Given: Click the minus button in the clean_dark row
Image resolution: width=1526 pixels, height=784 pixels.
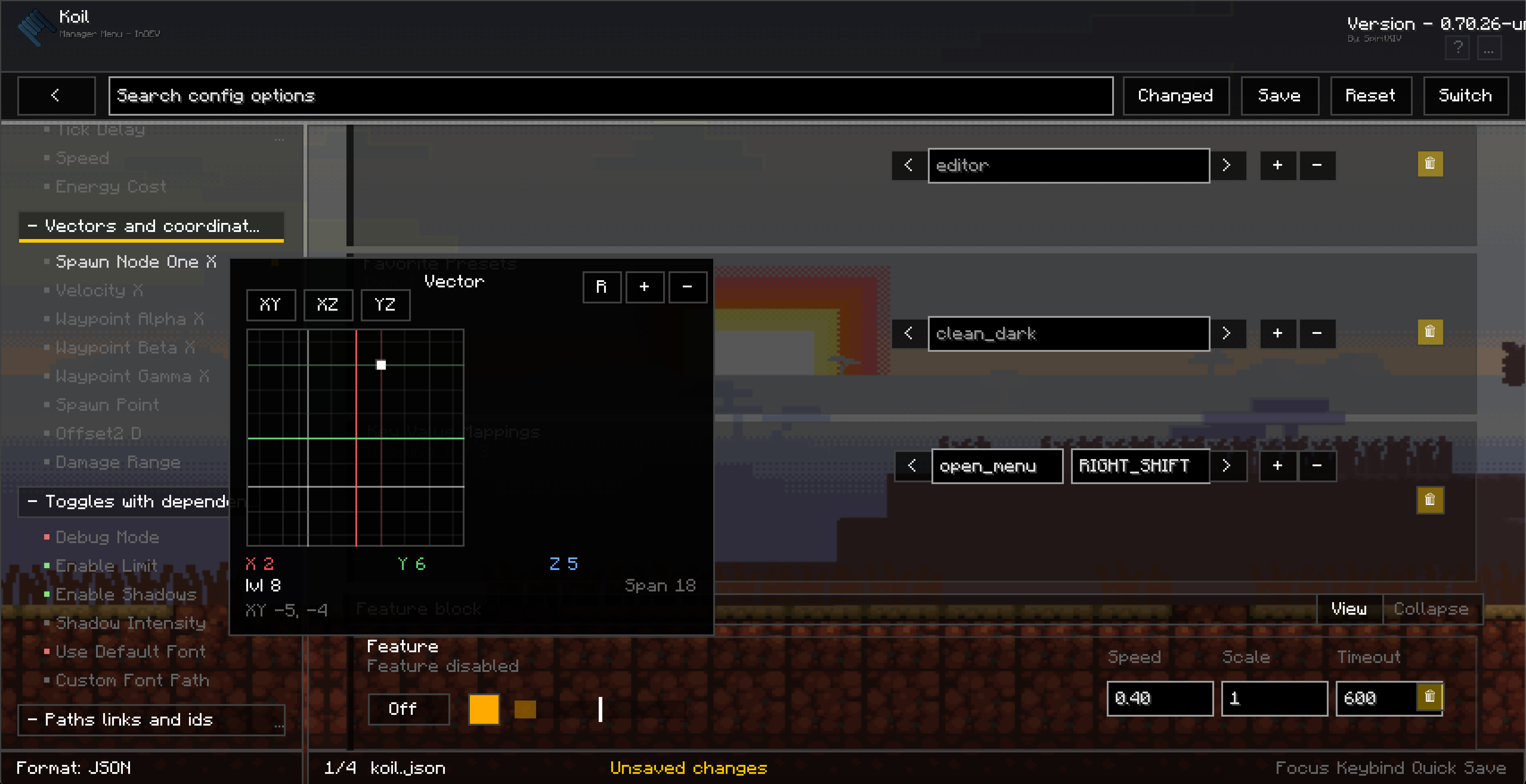Looking at the screenshot, I should [x=1317, y=333].
